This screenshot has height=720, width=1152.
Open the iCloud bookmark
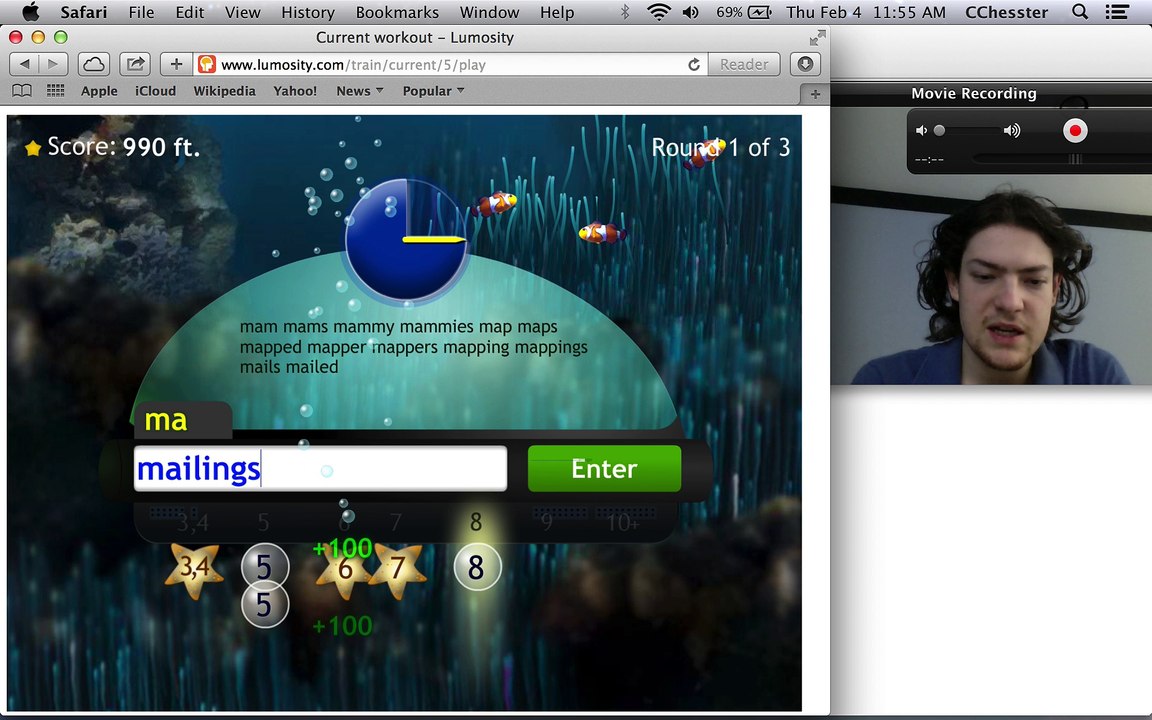click(x=155, y=91)
